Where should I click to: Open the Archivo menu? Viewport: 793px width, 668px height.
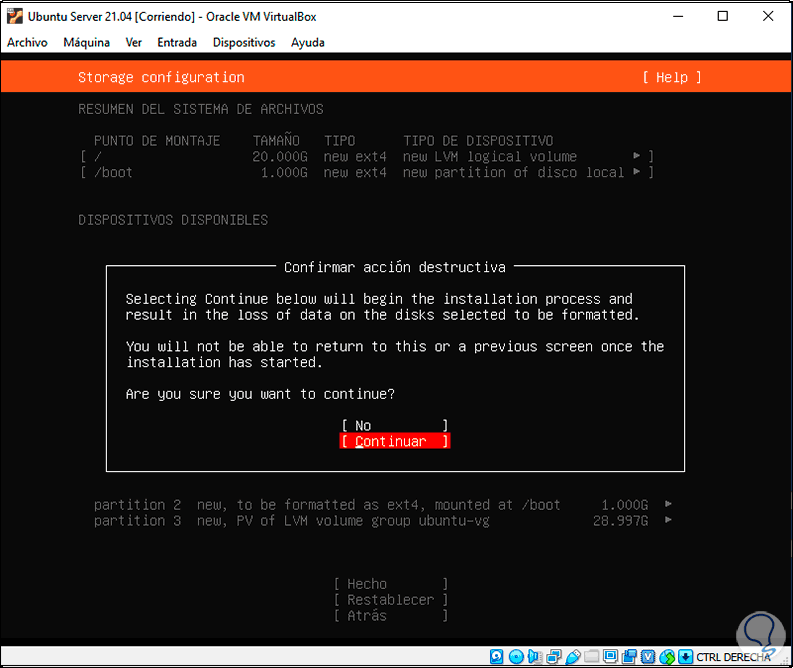tap(27, 42)
